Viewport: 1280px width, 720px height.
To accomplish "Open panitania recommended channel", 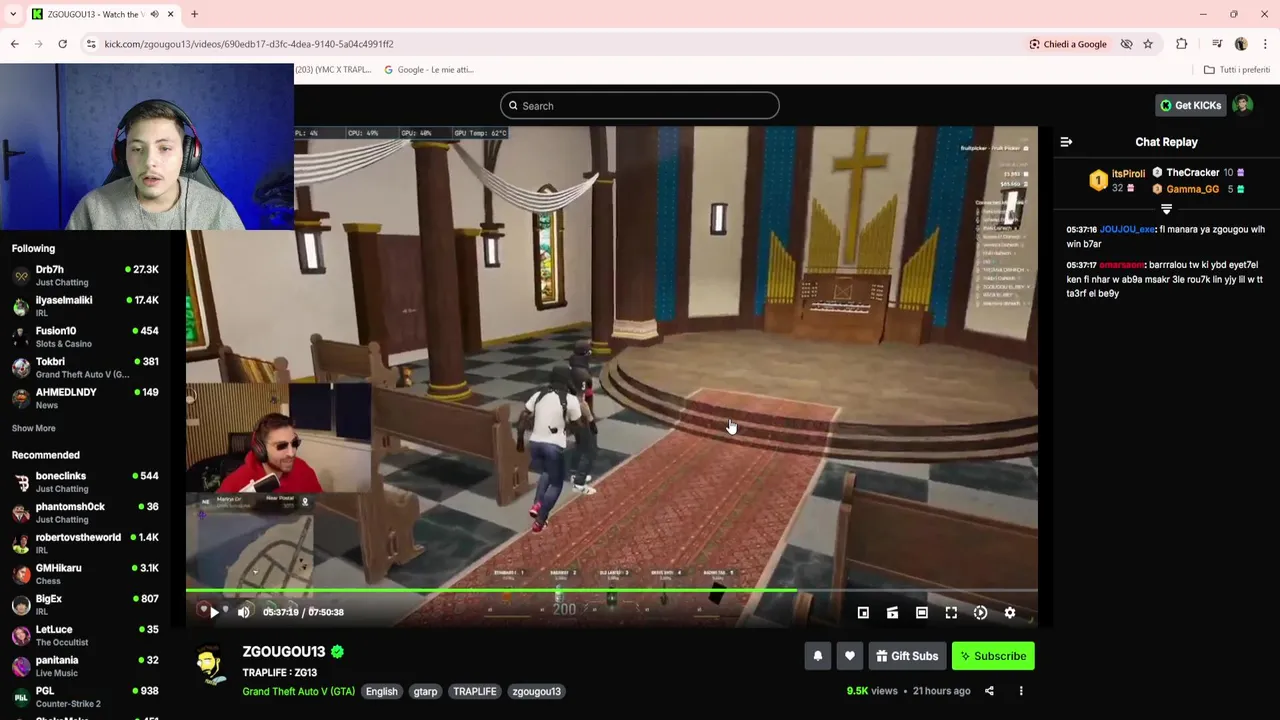I will (85, 666).
